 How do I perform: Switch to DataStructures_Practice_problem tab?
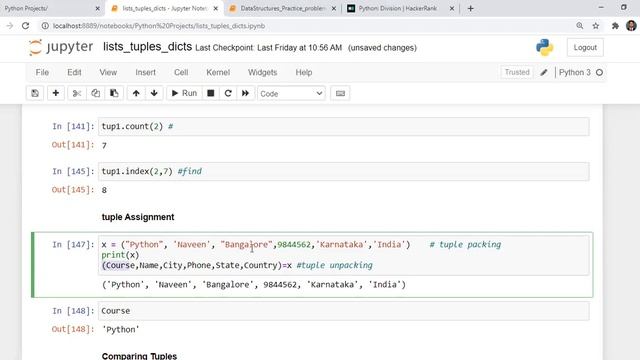pos(282,8)
